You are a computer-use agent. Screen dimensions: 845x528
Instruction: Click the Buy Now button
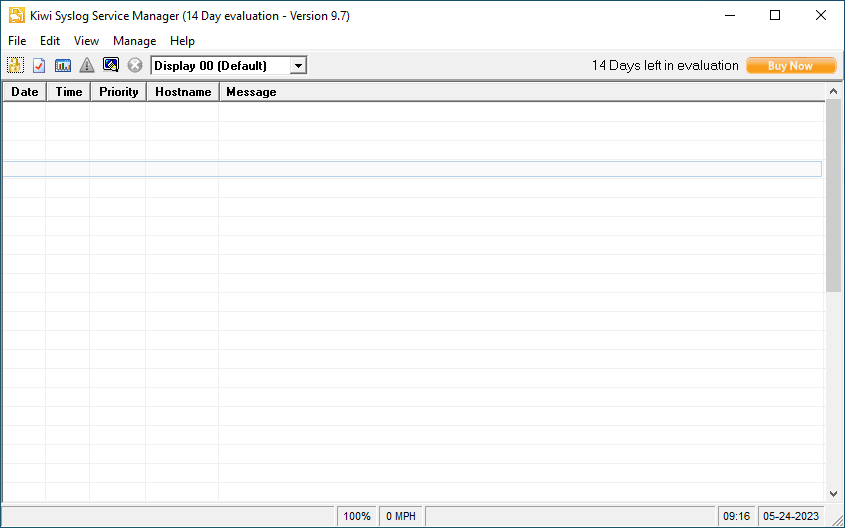point(791,66)
